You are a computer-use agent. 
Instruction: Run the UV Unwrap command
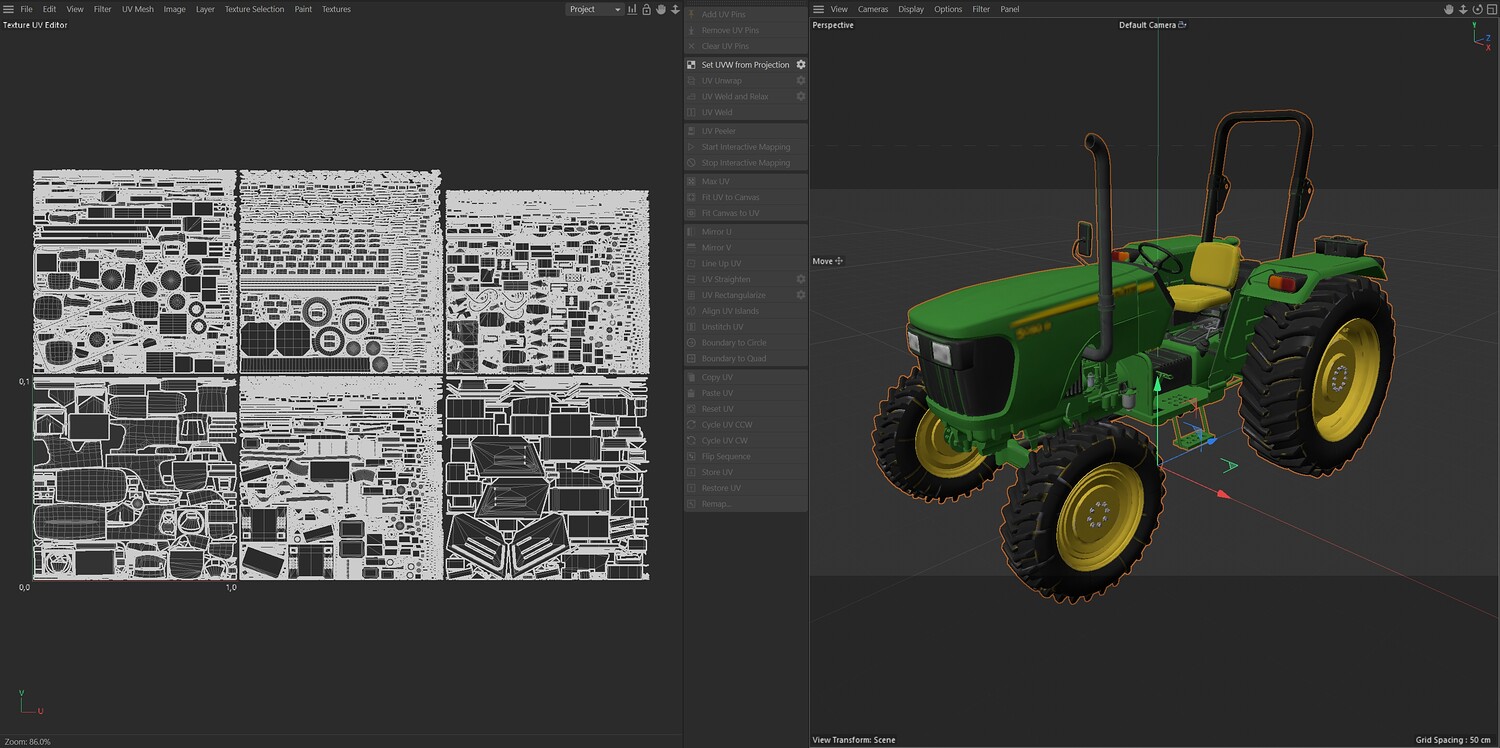click(722, 81)
